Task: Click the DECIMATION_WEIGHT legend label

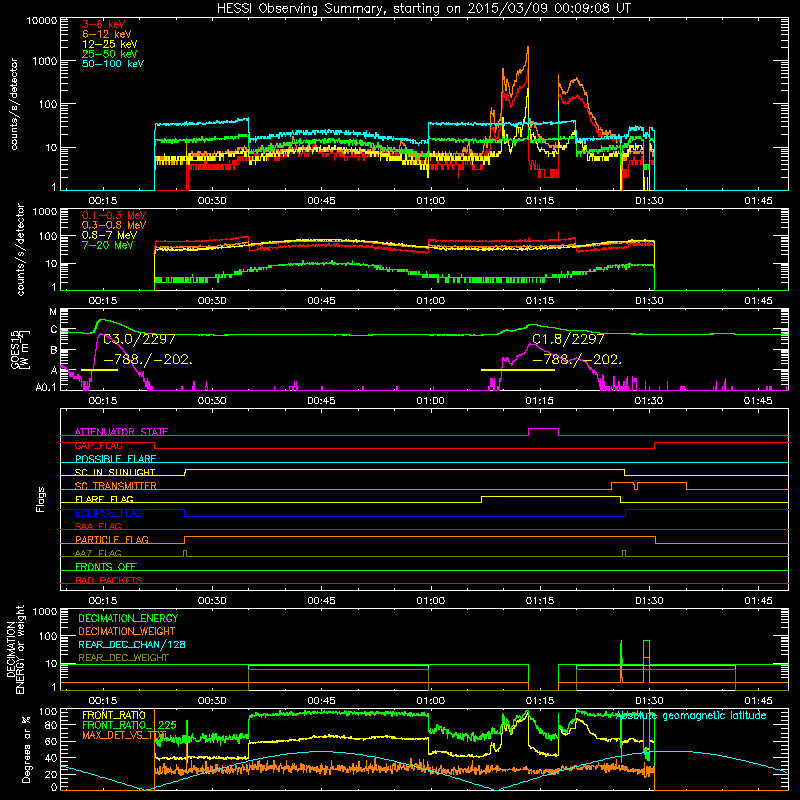Action: click(x=127, y=631)
